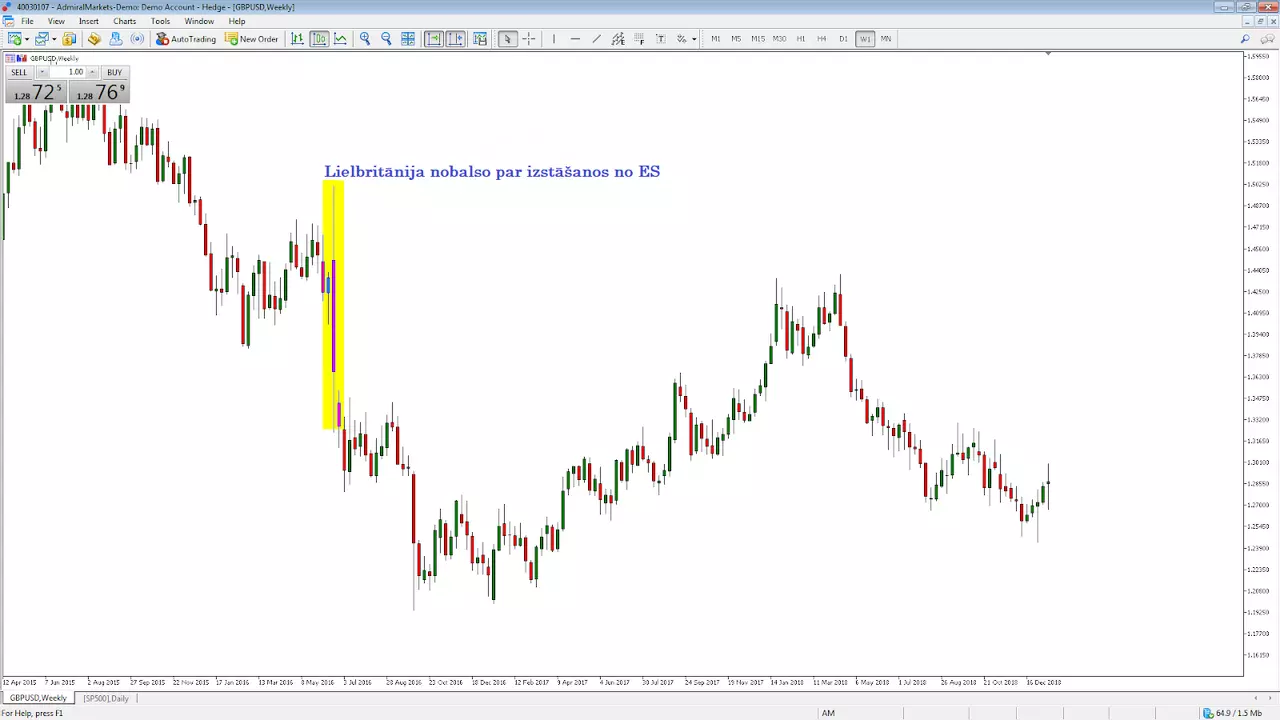Switch timeframe to M5
Viewport: 1280px width, 720px height.
(x=736, y=39)
